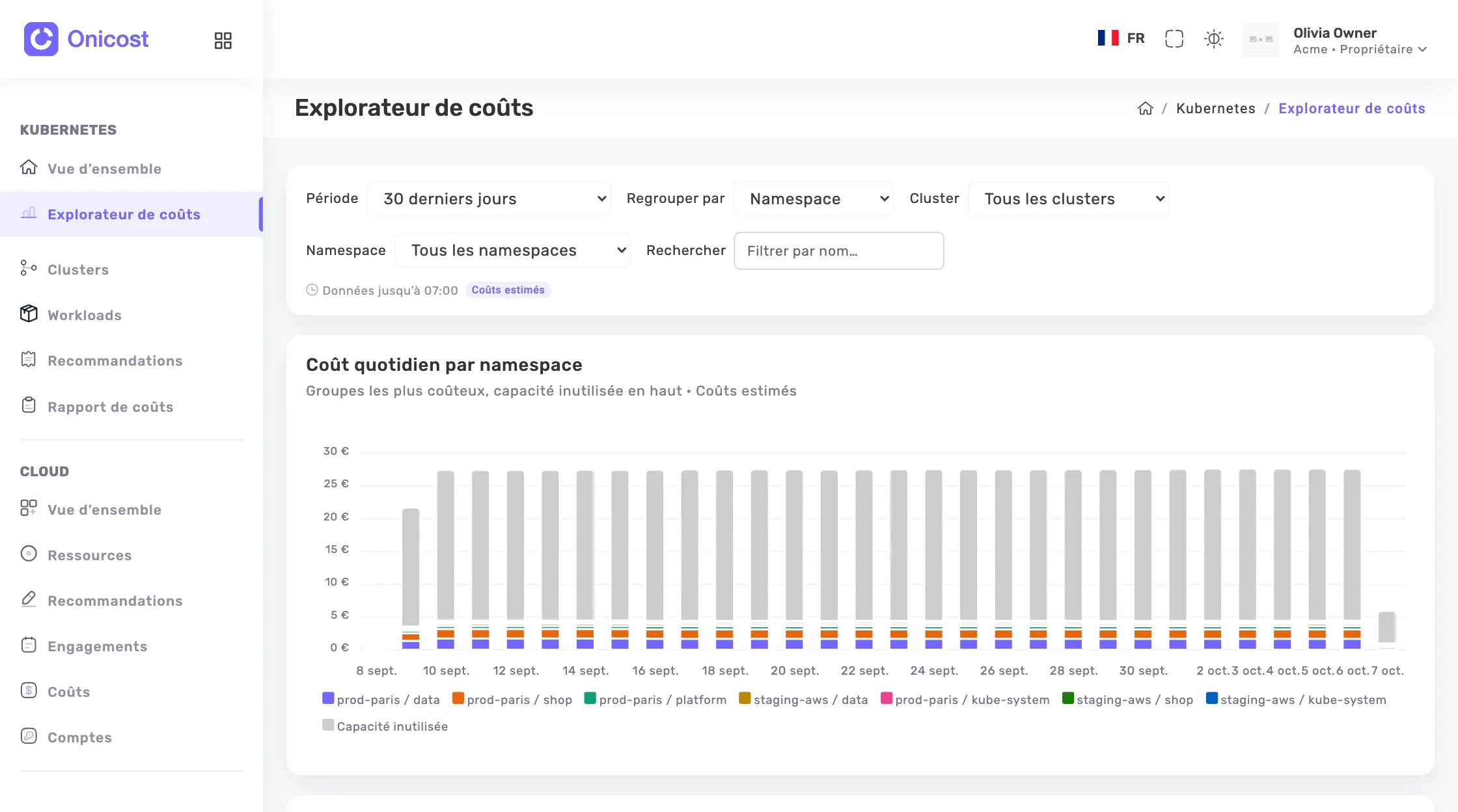Viewport: 1458px width, 812px height.
Task: Toggle prod-paris / data legend swatch
Action: pyautogui.click(x=328, y=699)
